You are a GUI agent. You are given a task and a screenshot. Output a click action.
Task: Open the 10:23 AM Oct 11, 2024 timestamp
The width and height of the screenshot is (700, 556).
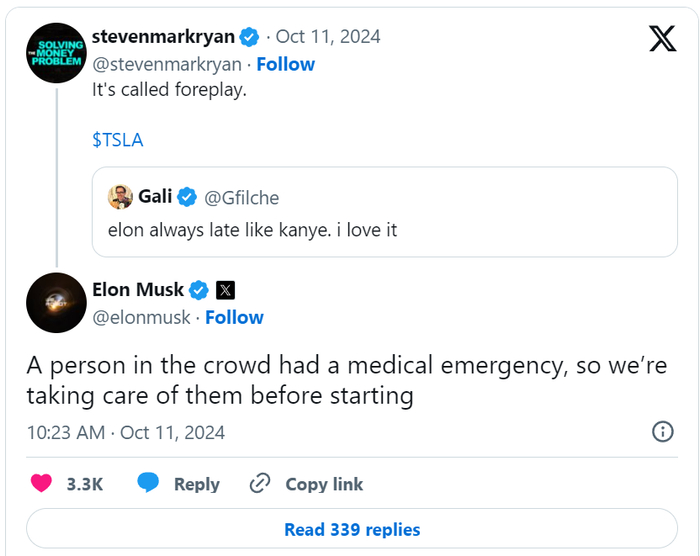[x=126, y=432]
